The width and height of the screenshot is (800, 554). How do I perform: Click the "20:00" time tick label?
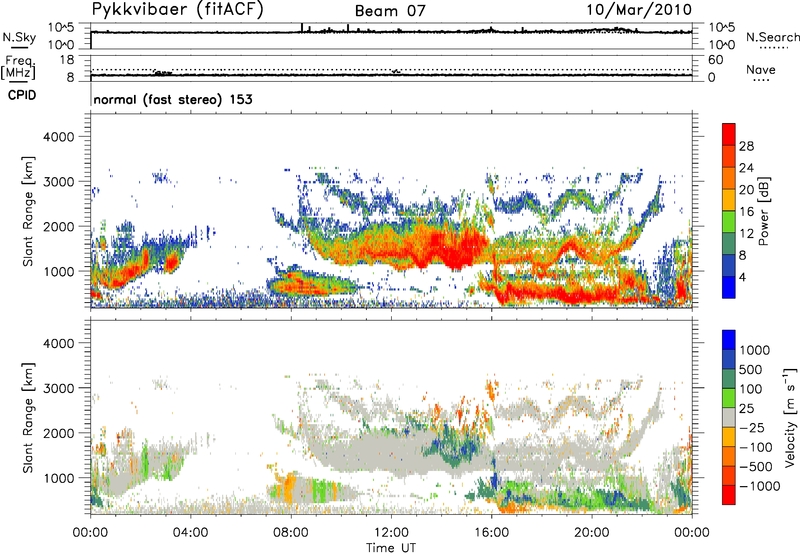592,533
